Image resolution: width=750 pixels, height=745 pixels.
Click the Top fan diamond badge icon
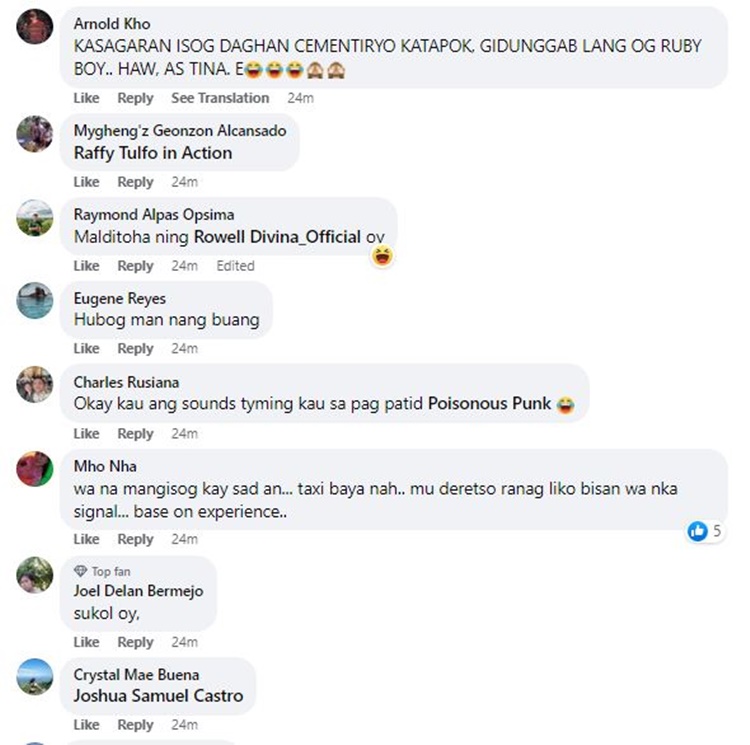[x=80, y=571]
